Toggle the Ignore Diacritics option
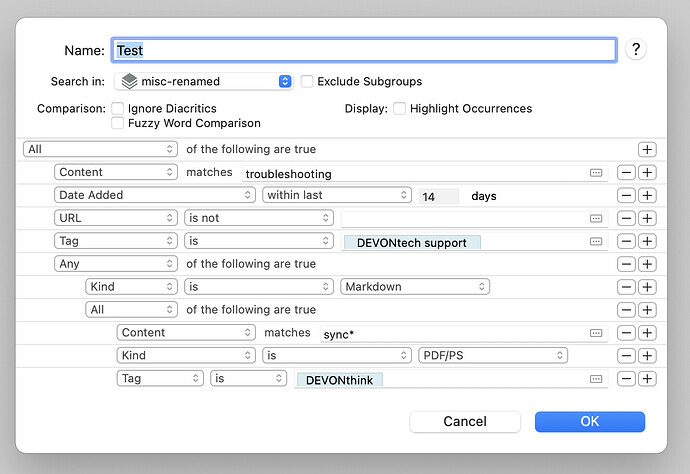Image resolution: width=690 pixels, height=474 pixels. 119,108
